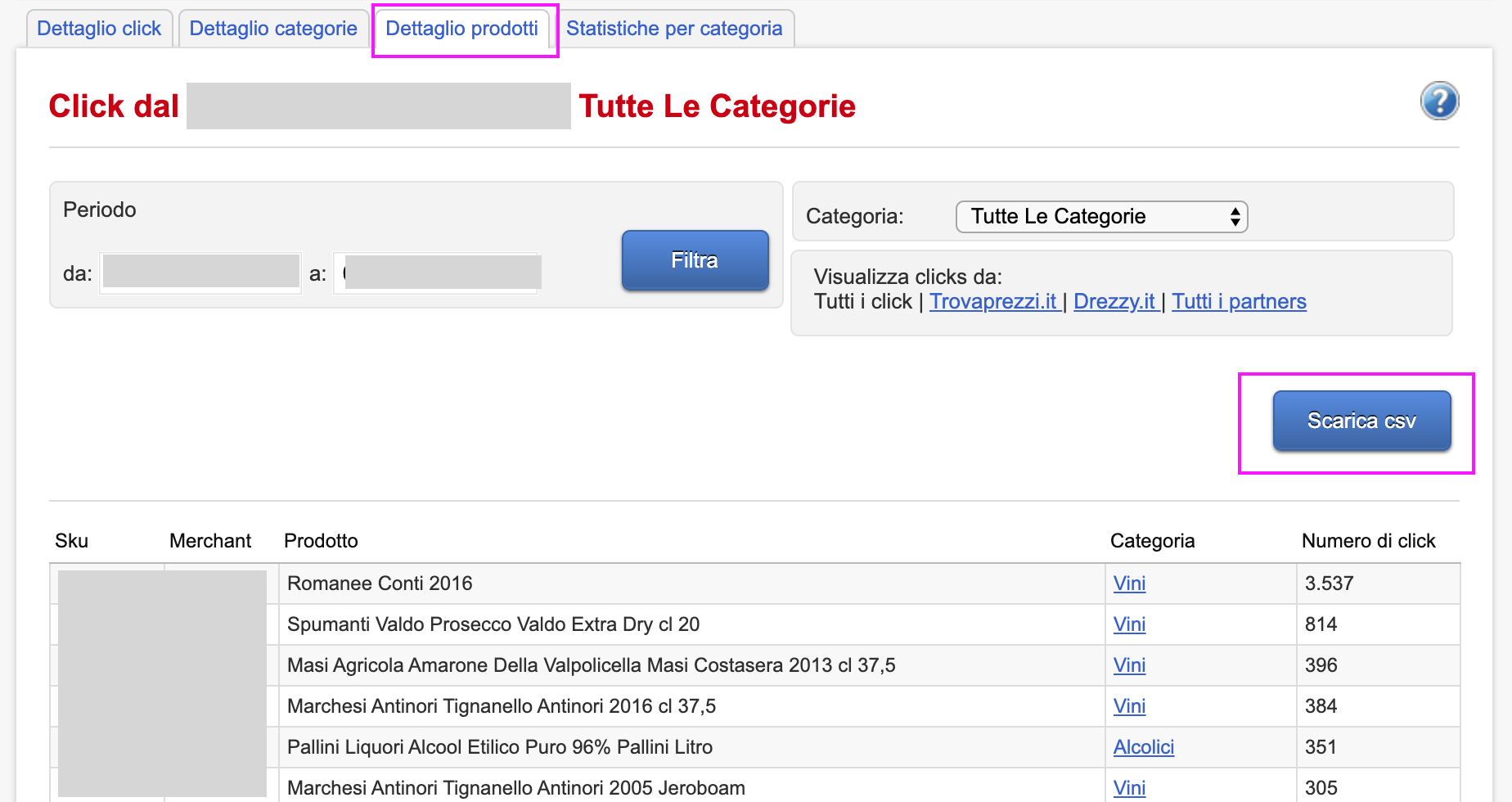Screen dimensions: 1512x802
Task: Click the 'a' end date field
Action: click(437, 273)
